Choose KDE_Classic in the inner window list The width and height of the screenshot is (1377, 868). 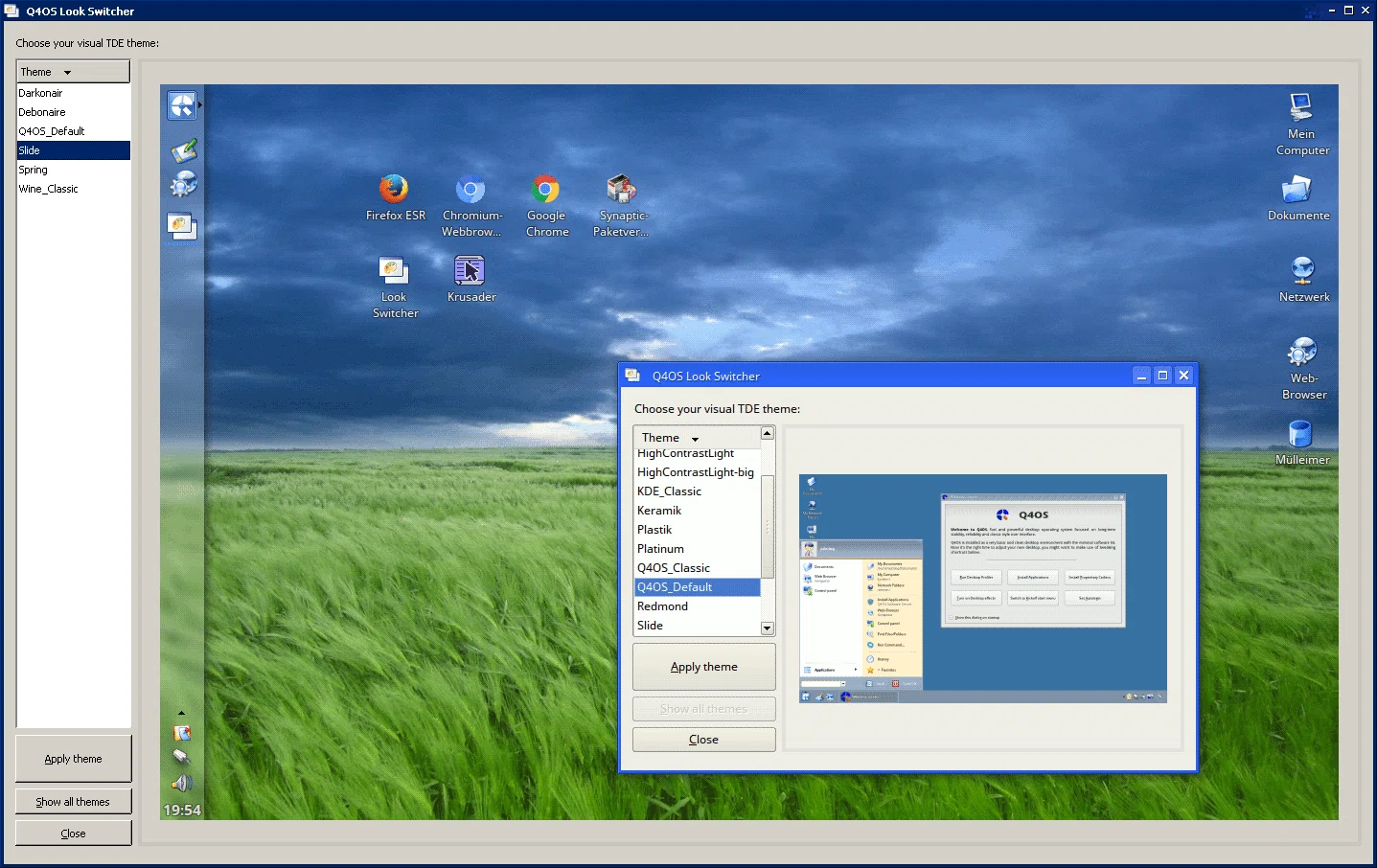point(697,491)
